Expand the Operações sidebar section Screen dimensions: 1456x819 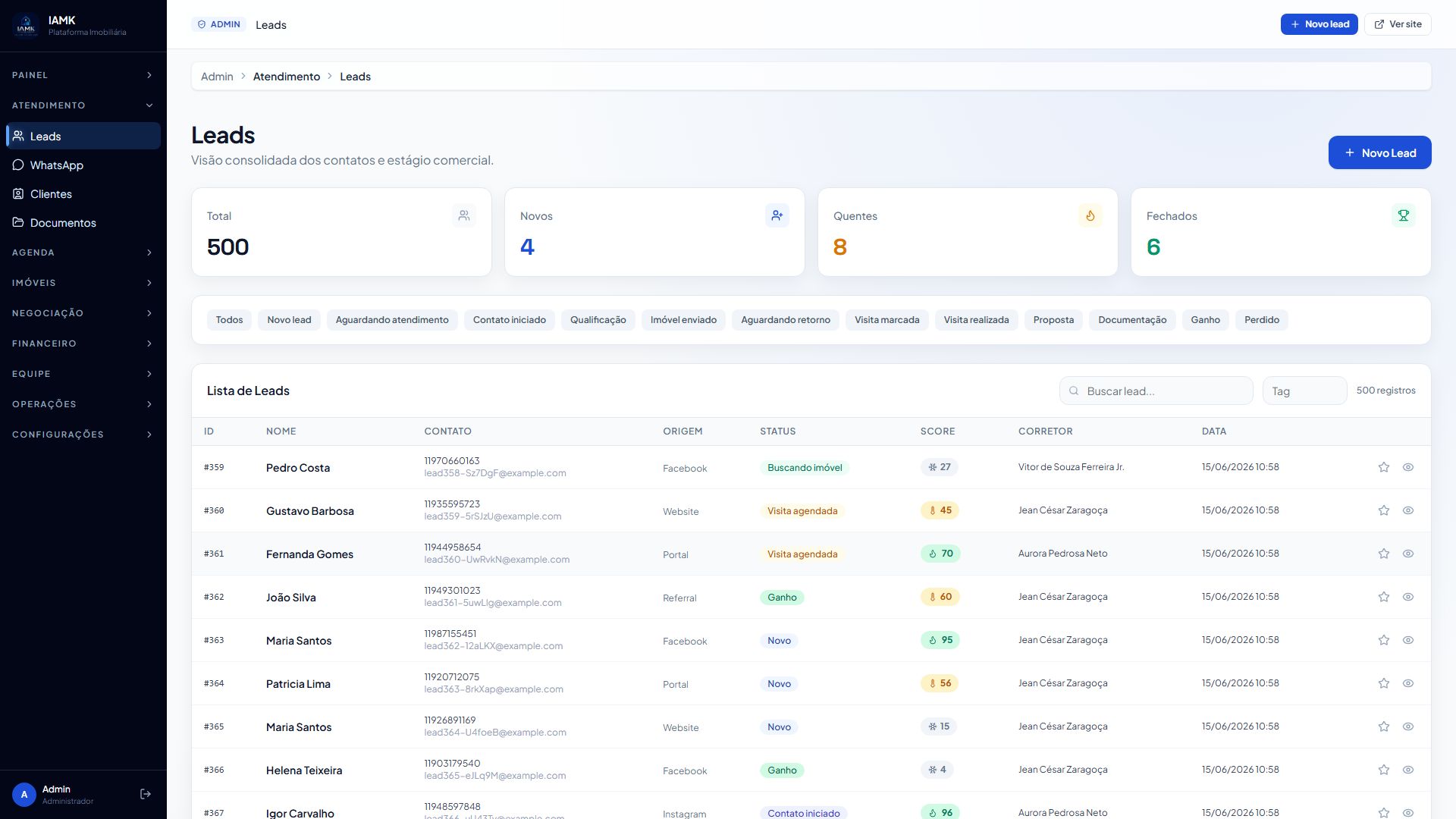click(83, 404)
